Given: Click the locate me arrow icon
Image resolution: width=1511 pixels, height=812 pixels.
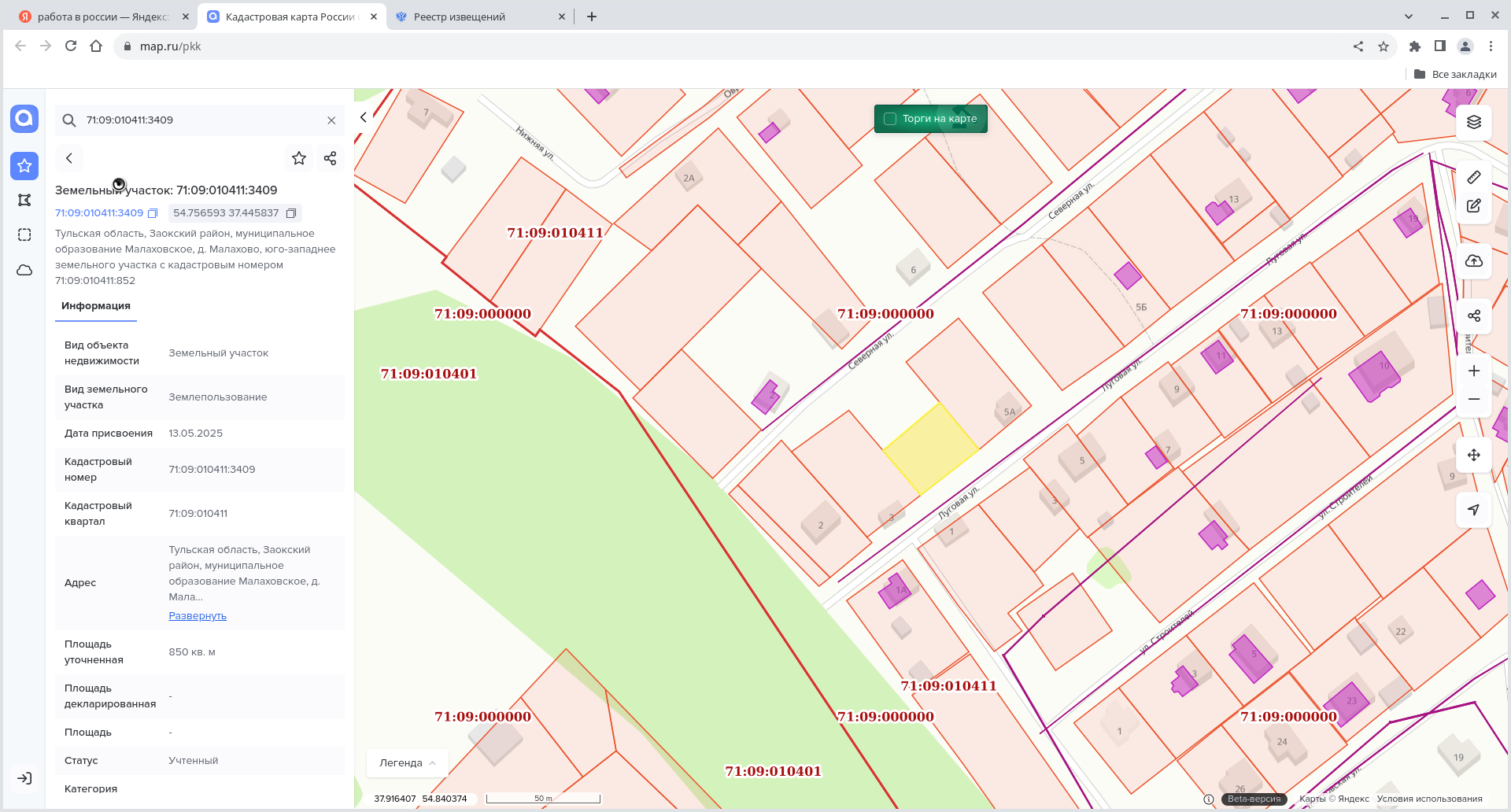Looking at the screenshot, I should pyautogui.click(x=1474, y=510).
